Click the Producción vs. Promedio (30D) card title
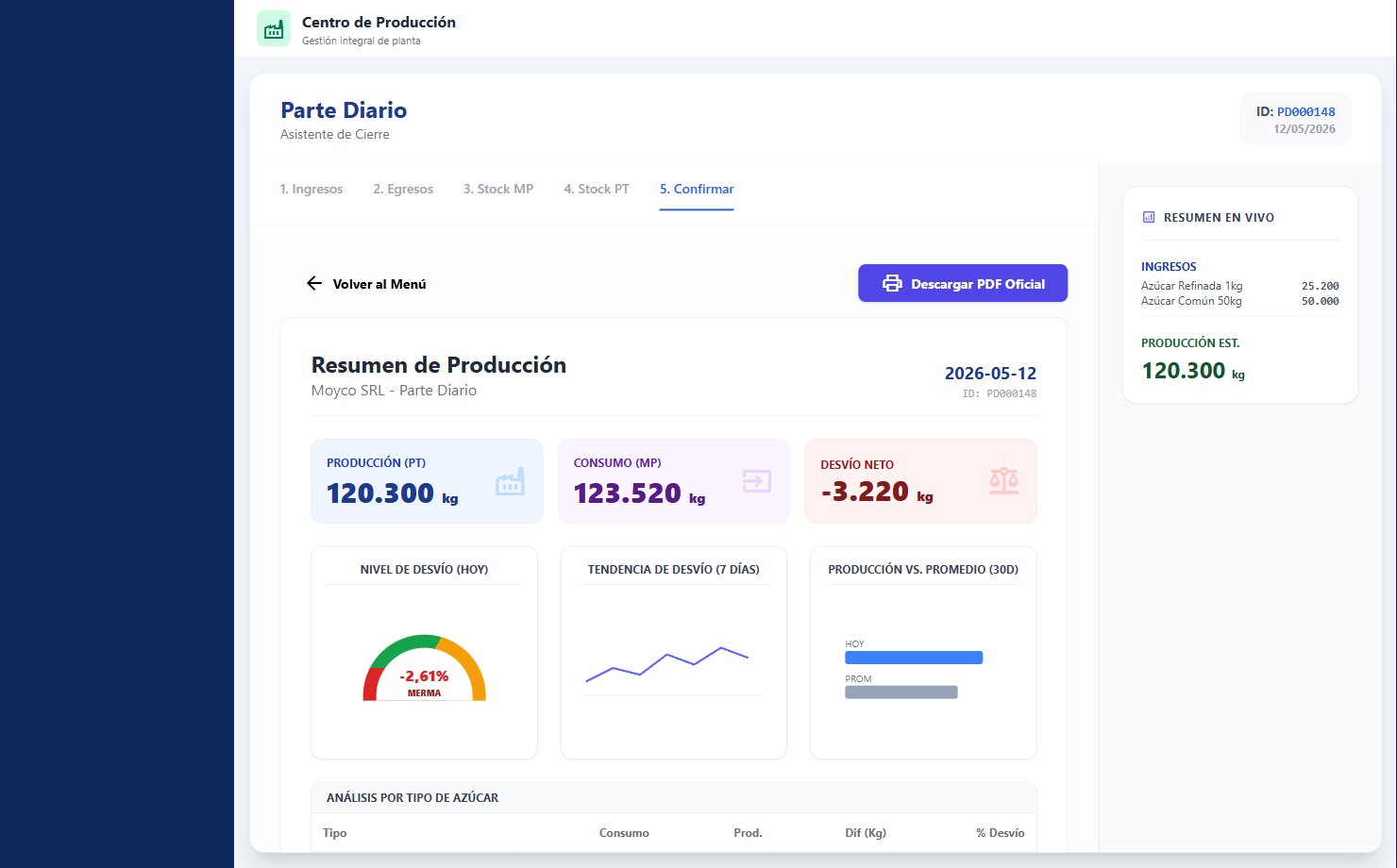This screenshot has height=868, width=1397. (923, 570)
